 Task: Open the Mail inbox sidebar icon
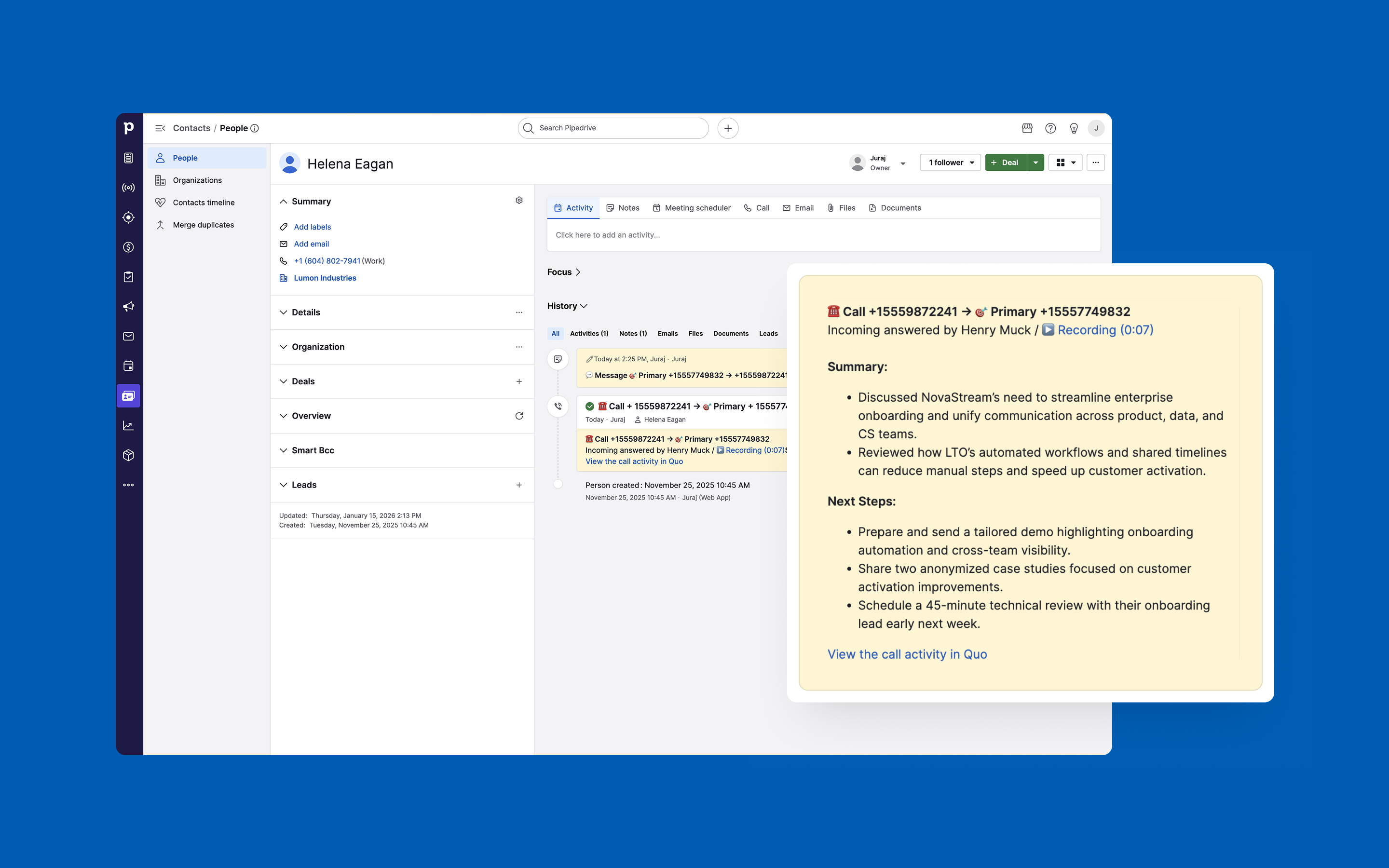[129, 337]
